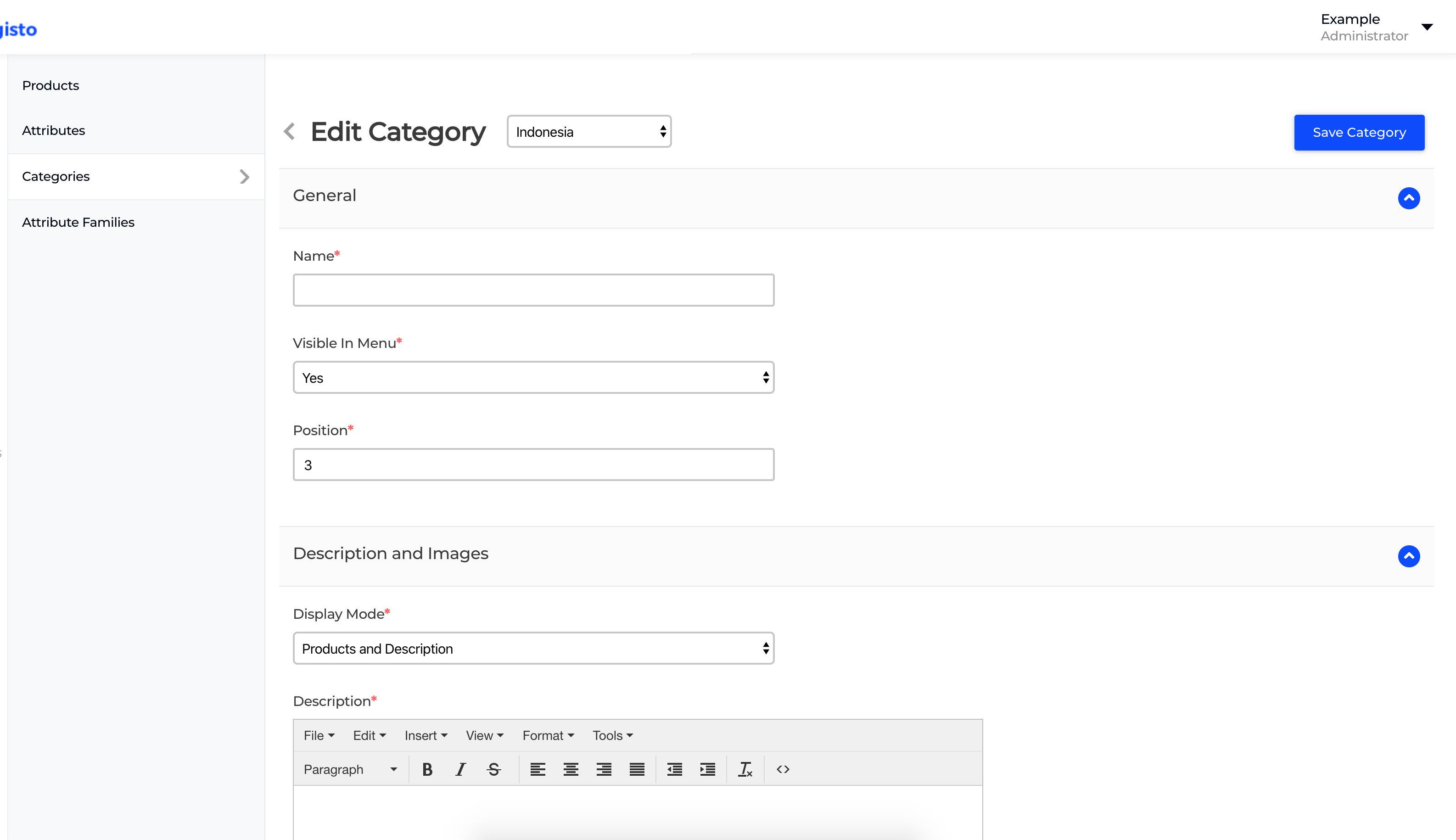Screen dimensions: 1456x840
Task: Decrease indent in the editor
Action: click(x=674, y=769)
